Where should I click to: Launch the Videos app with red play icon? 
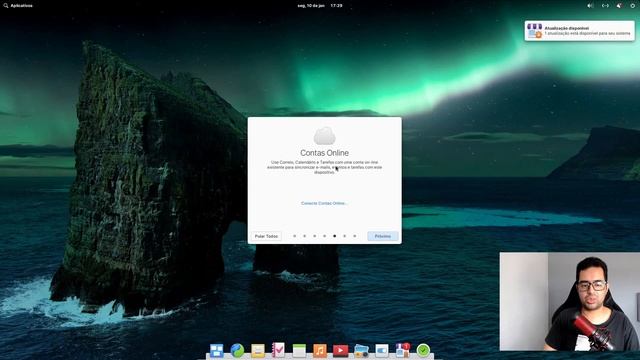tap(340, 351)
